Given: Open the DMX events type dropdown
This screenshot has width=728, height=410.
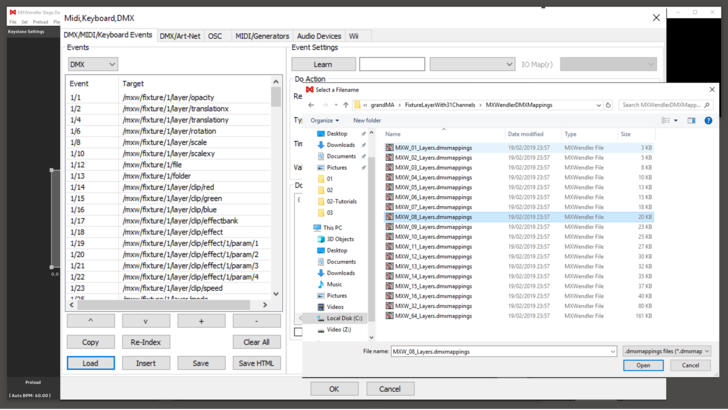Looking at the screenshot, I should coord(93,64).
